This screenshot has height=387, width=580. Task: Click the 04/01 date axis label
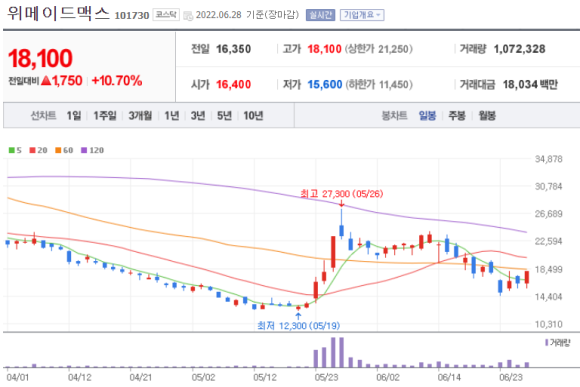(17, 377)
